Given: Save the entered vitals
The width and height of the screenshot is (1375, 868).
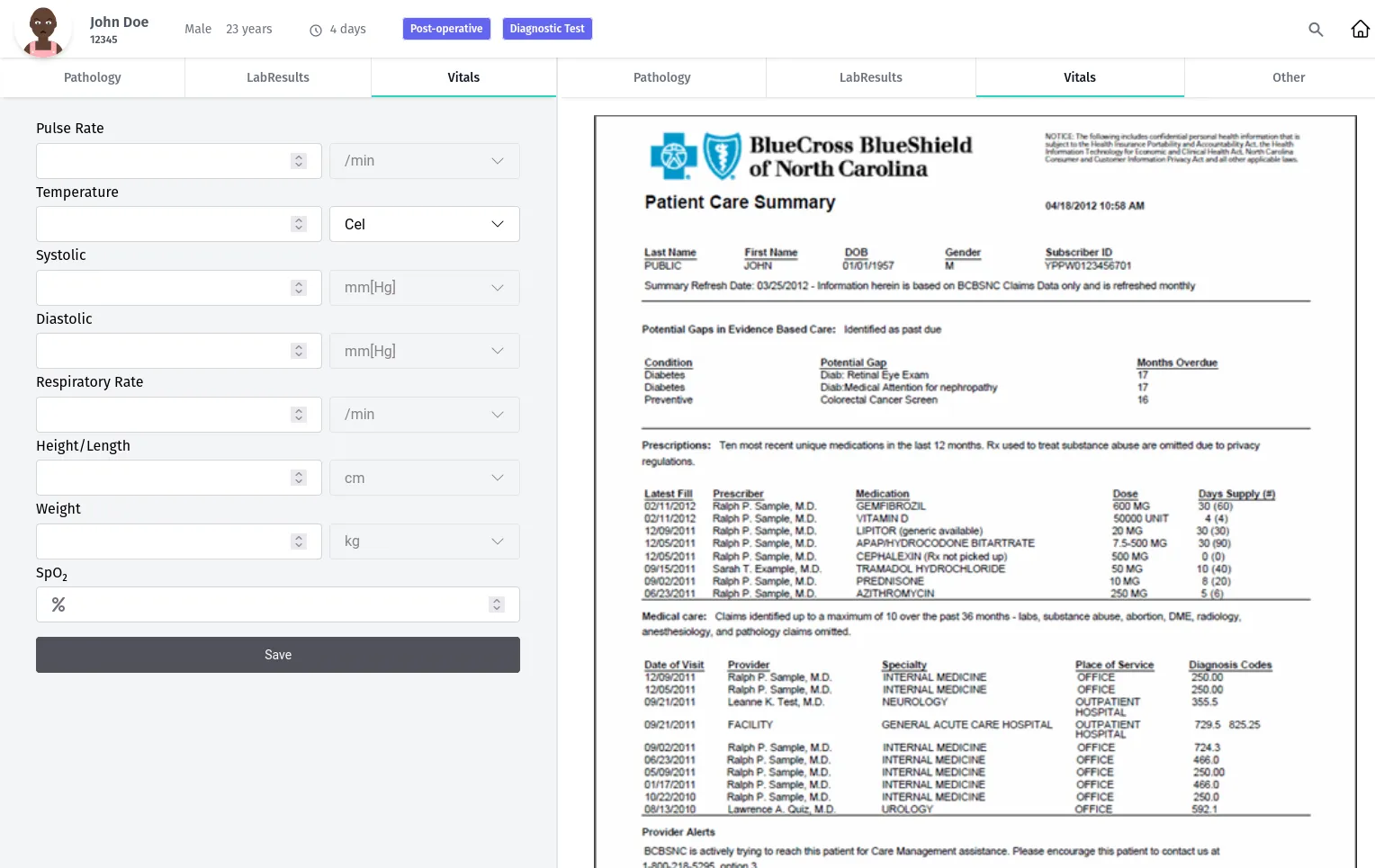Looking at the screenshot, I should [x=277, y=655].
